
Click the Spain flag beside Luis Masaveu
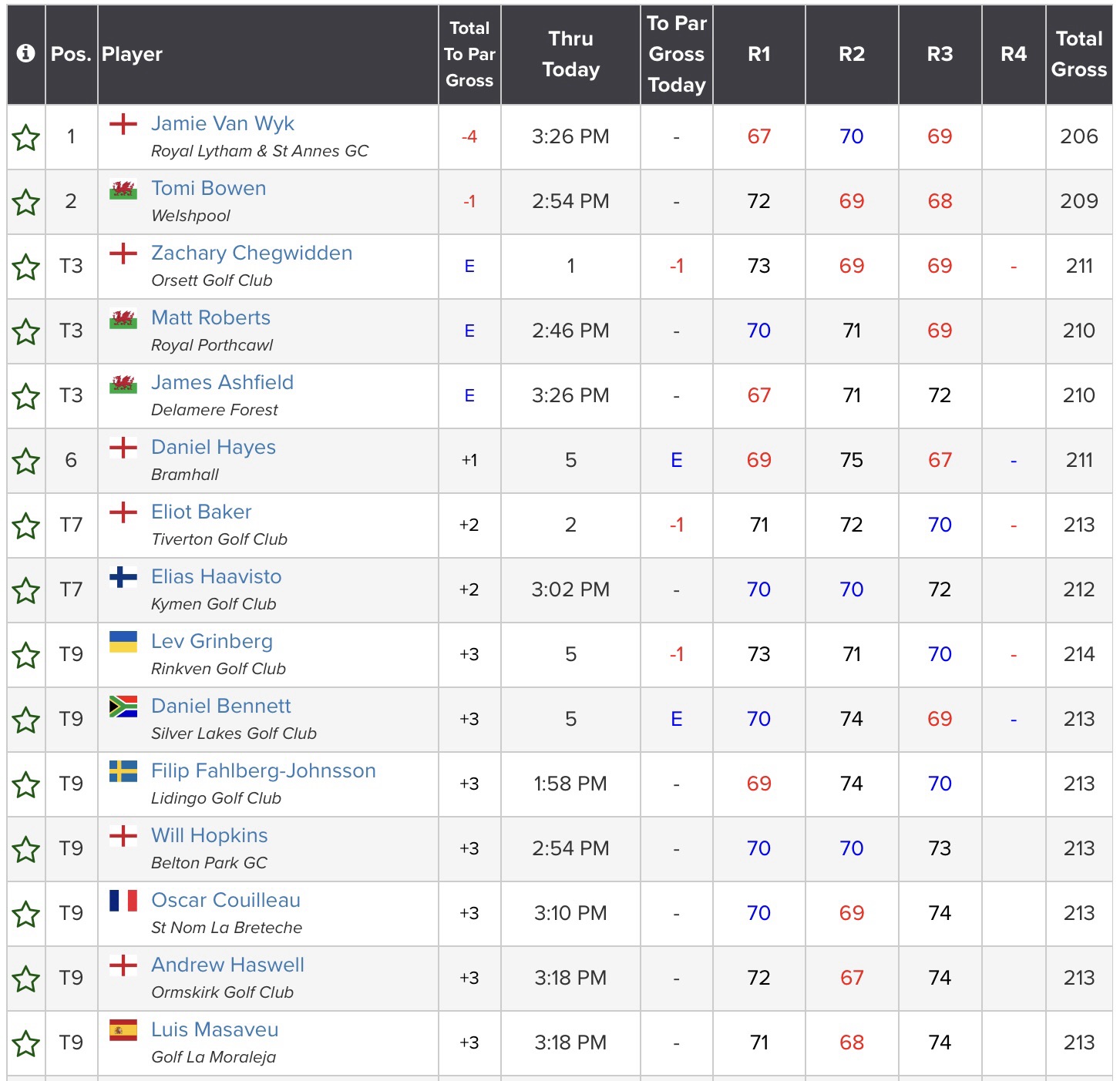[123, 1029]
